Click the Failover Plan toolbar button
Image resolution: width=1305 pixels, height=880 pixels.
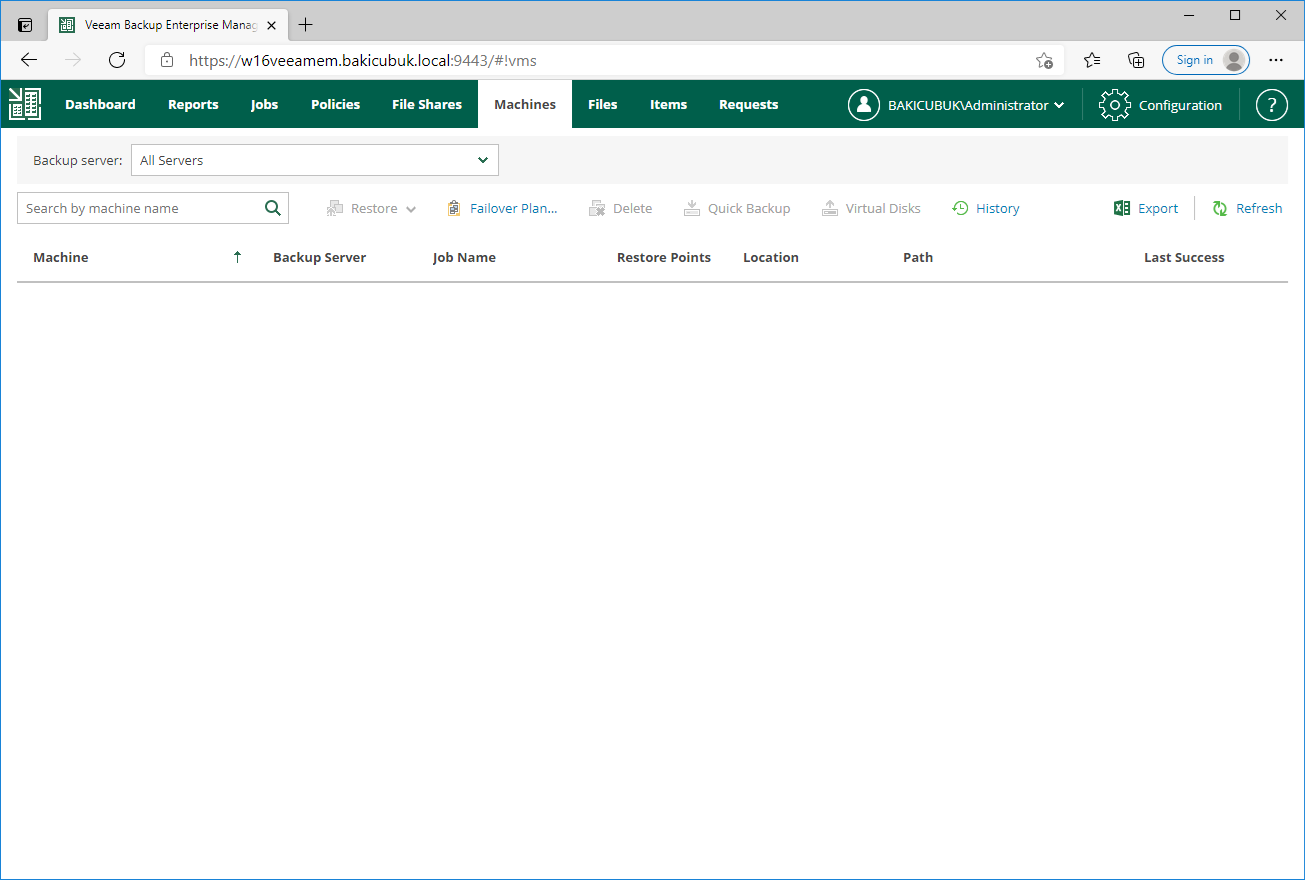(x=502, y=208)
